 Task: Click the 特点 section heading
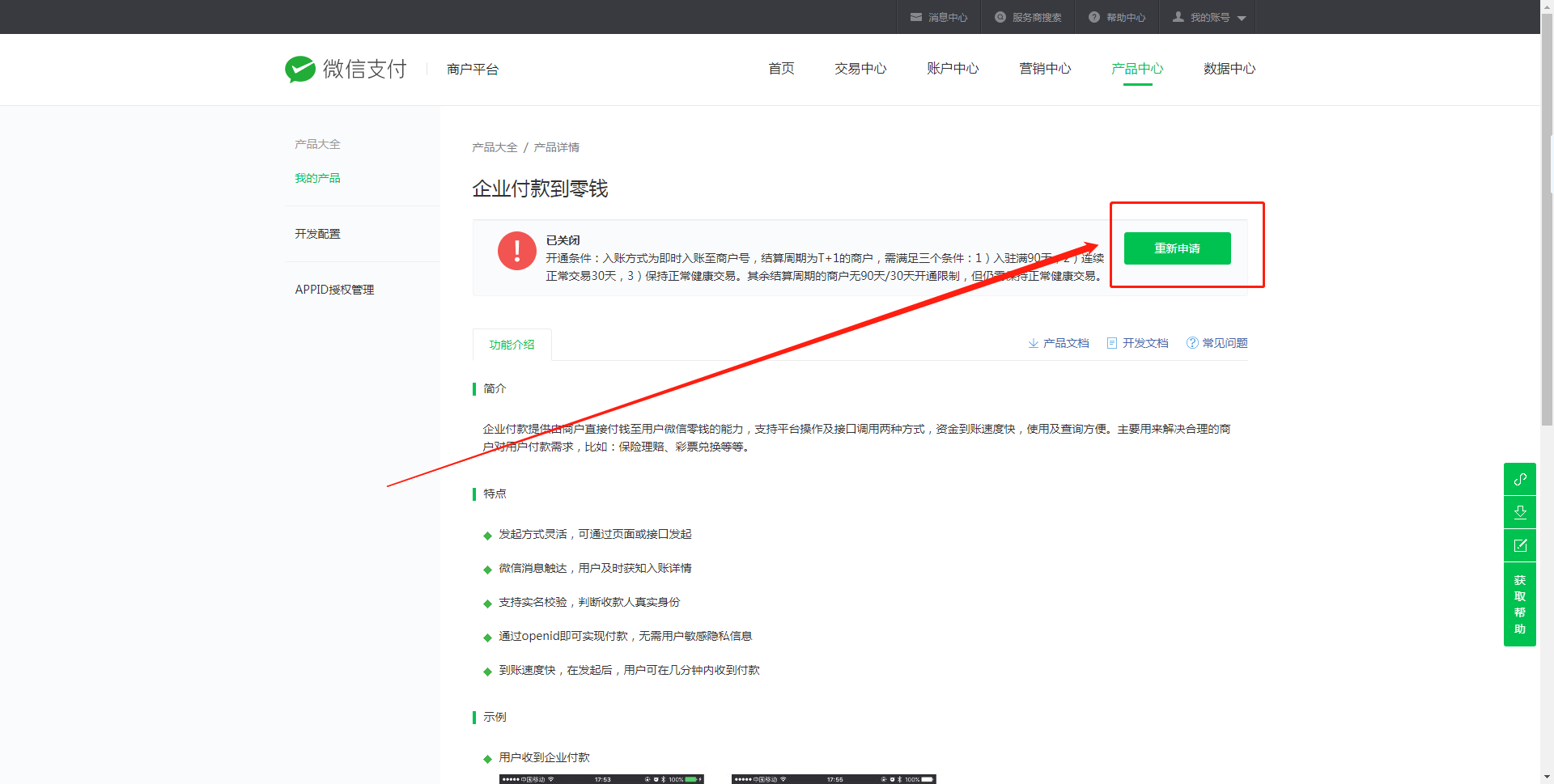point(495,494)
